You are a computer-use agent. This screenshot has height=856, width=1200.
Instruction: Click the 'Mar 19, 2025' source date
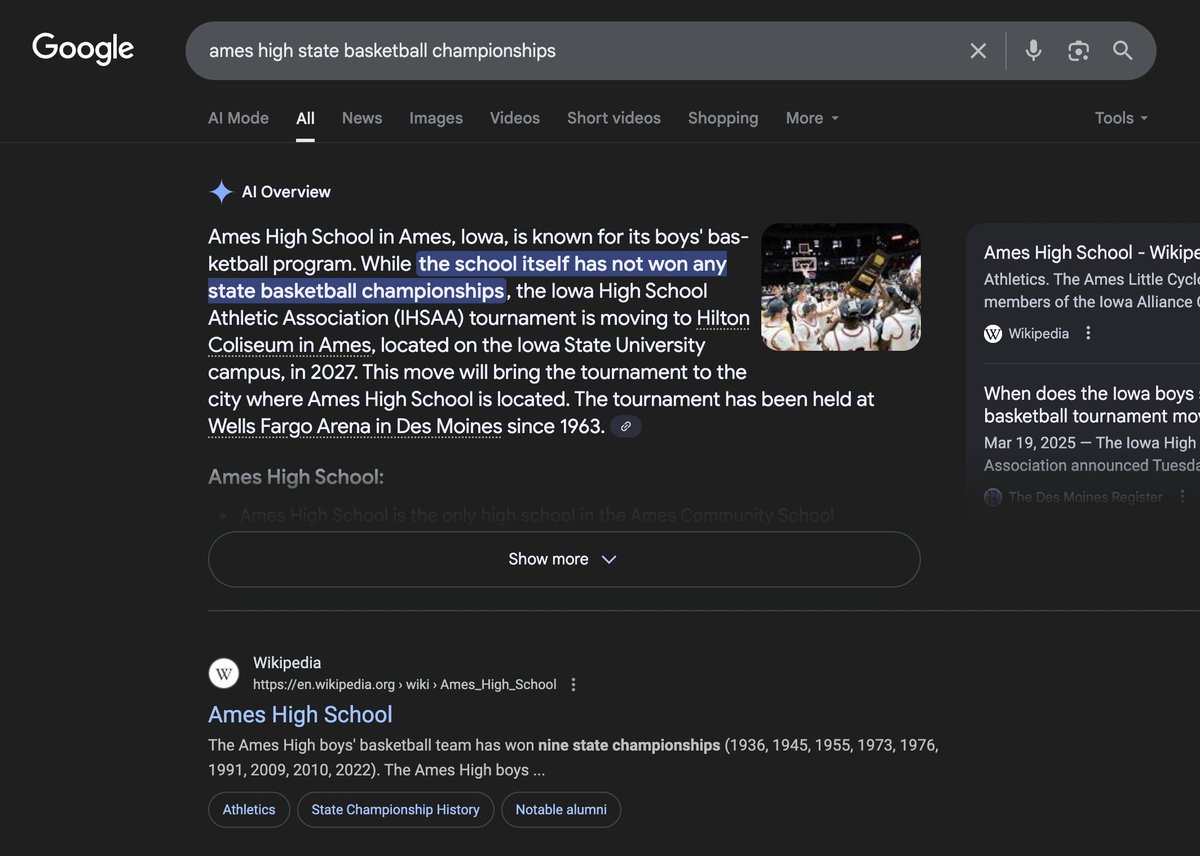(x=1030, y=442)
